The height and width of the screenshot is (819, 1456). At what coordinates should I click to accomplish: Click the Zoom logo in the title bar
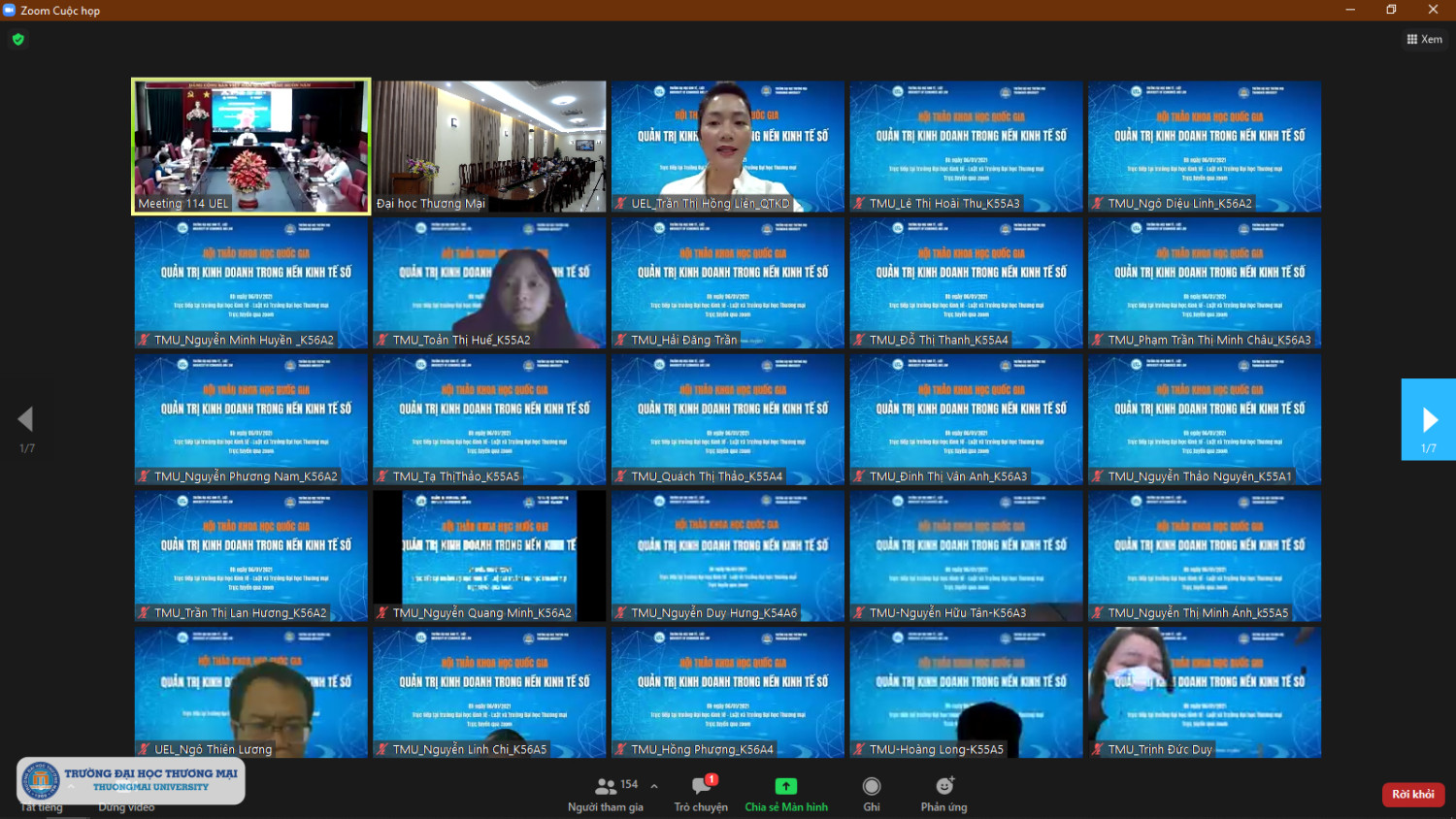pyautogui.click(x=10, y=10)
